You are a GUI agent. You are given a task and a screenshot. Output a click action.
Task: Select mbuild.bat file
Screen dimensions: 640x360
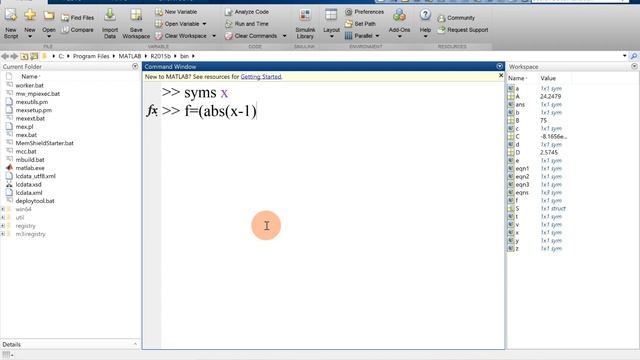pyautogui.click(x=30, y=160)
